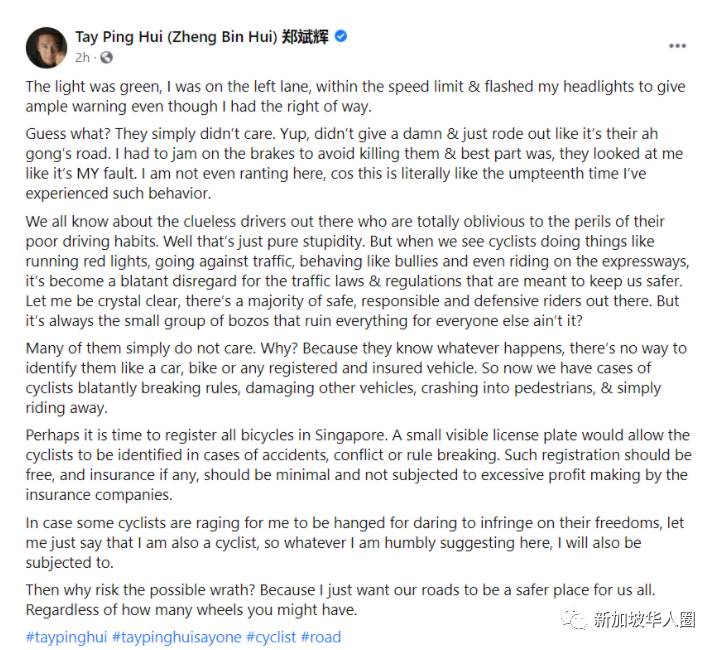
Task: Click the blue verified badge icon
Action: point(341,37)
